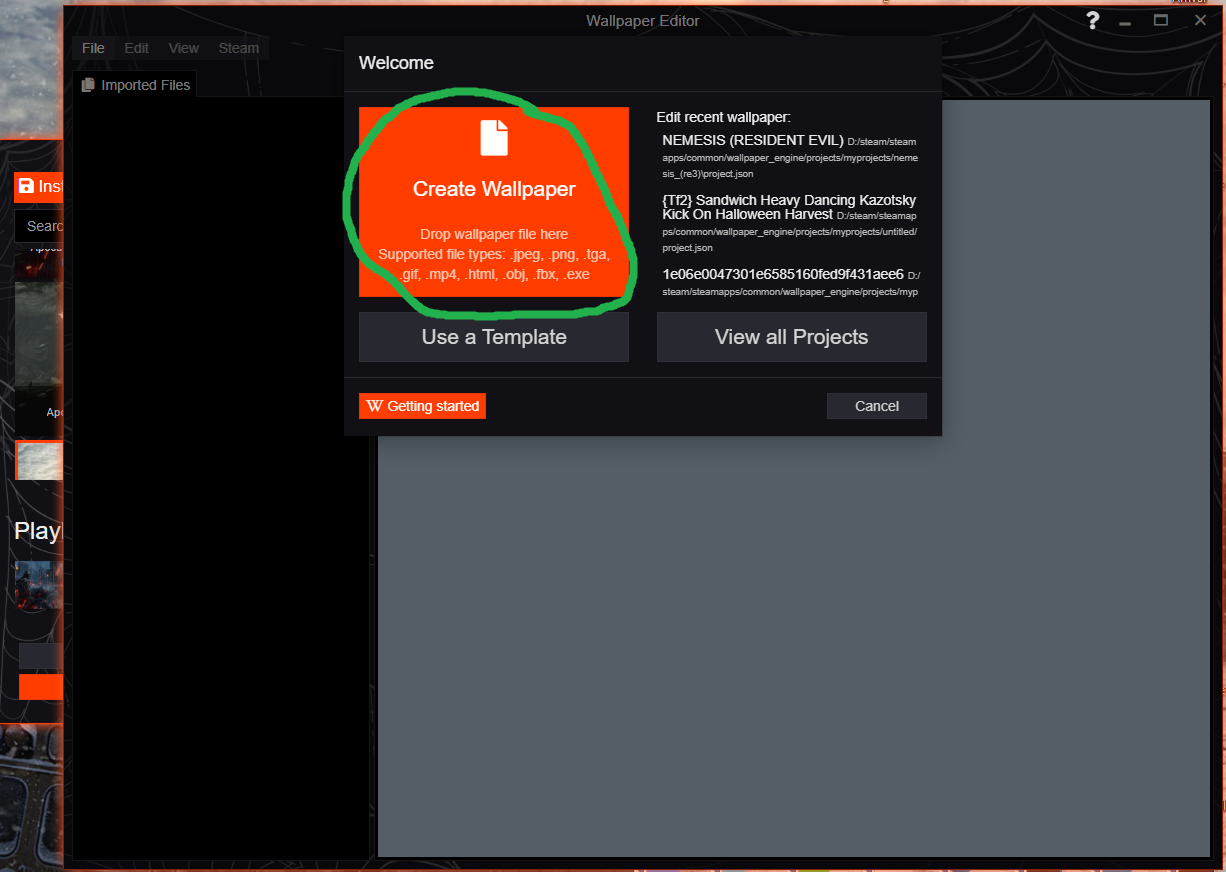Click the Edit recent wallpaper label

point(723,117)
